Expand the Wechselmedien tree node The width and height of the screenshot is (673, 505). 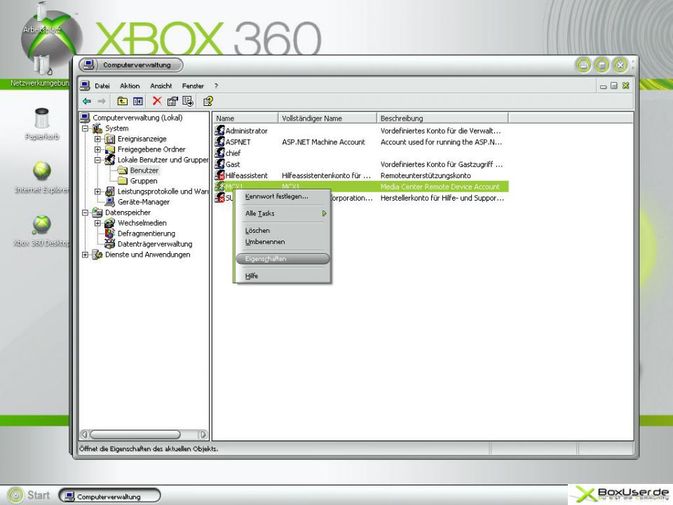pos(97,223)
